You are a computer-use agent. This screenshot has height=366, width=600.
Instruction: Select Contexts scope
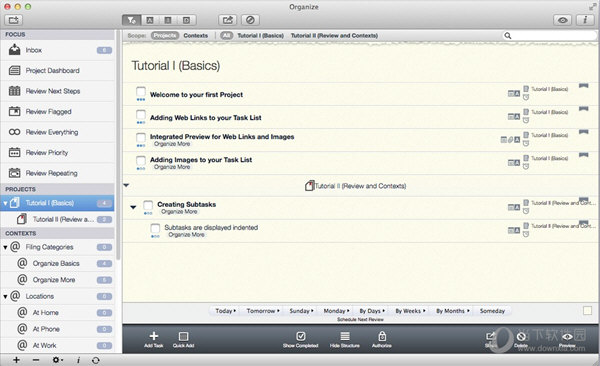196,36
